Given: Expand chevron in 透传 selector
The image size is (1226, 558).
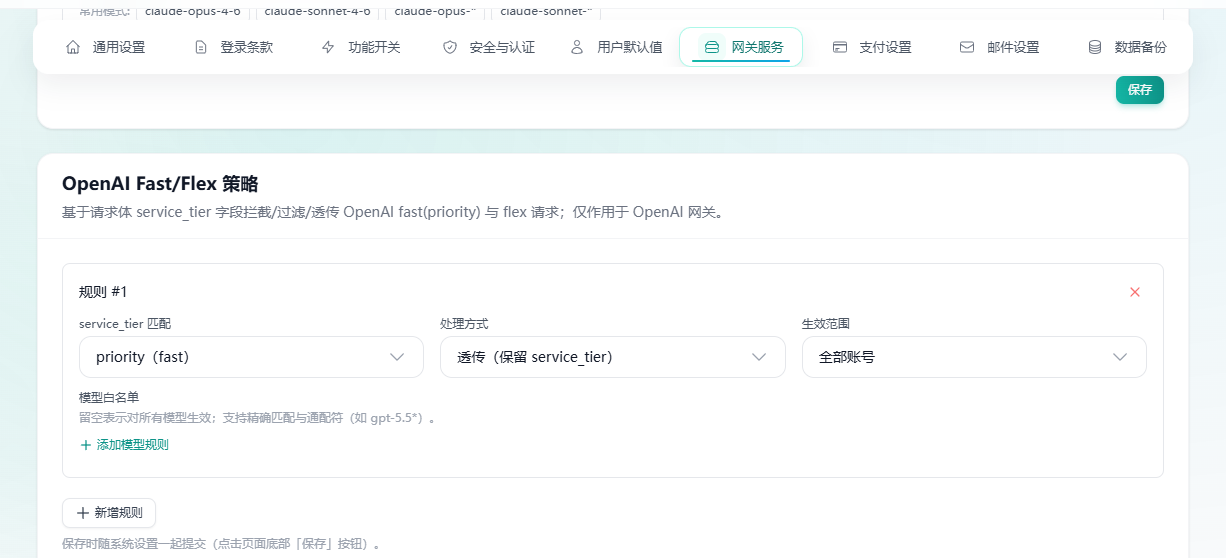Looking at the screenshot, I should pos(759,357).
